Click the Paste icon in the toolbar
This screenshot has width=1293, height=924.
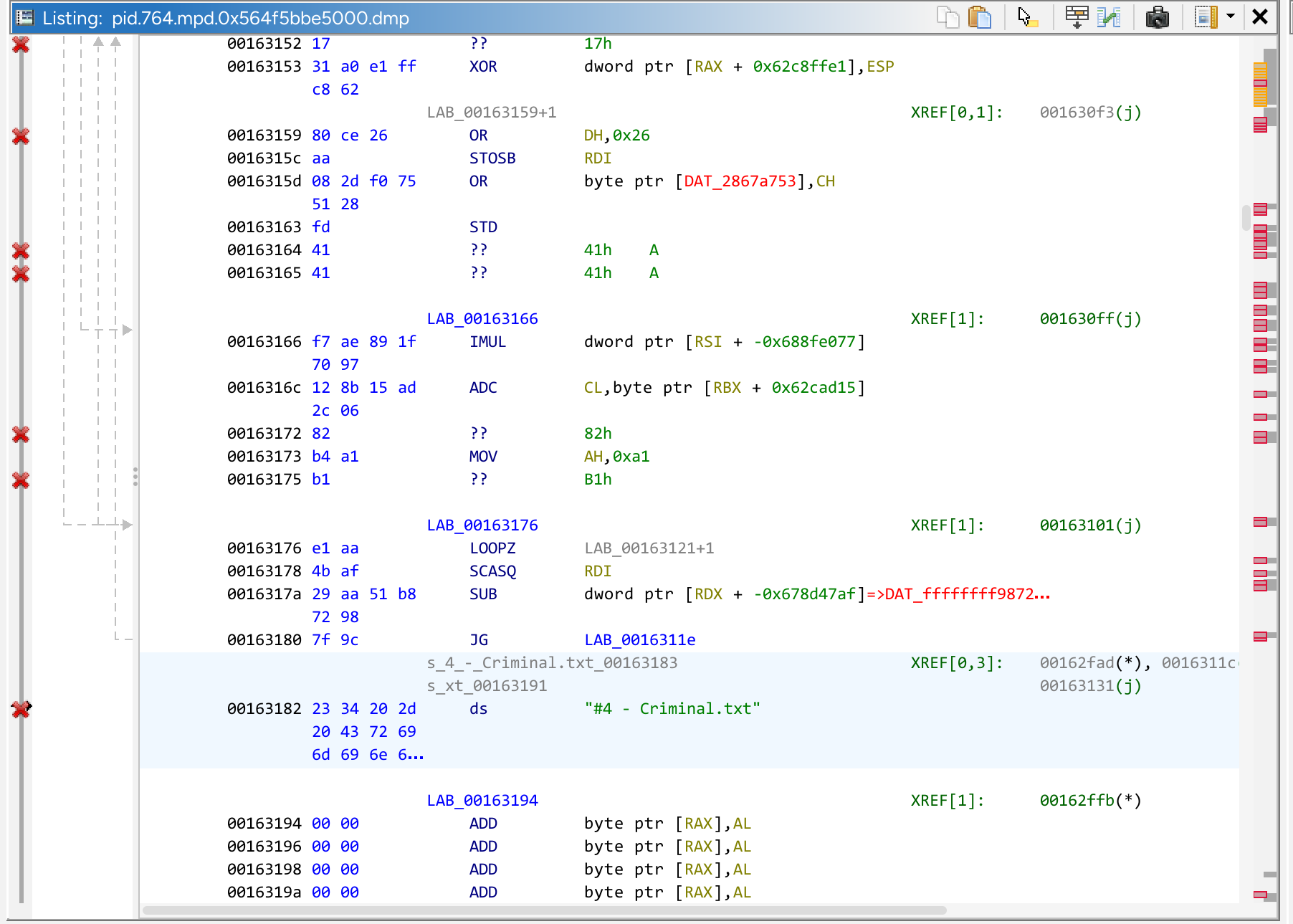point(981,17)
